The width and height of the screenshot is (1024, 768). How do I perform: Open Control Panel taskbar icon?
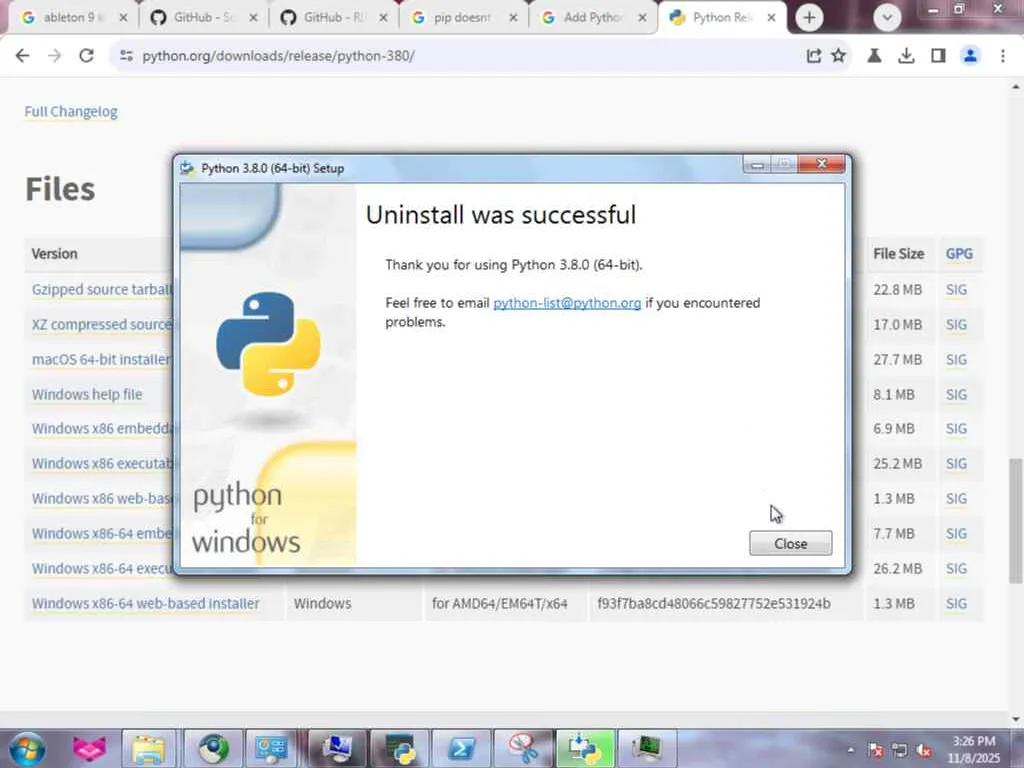(x=272, y=748)
